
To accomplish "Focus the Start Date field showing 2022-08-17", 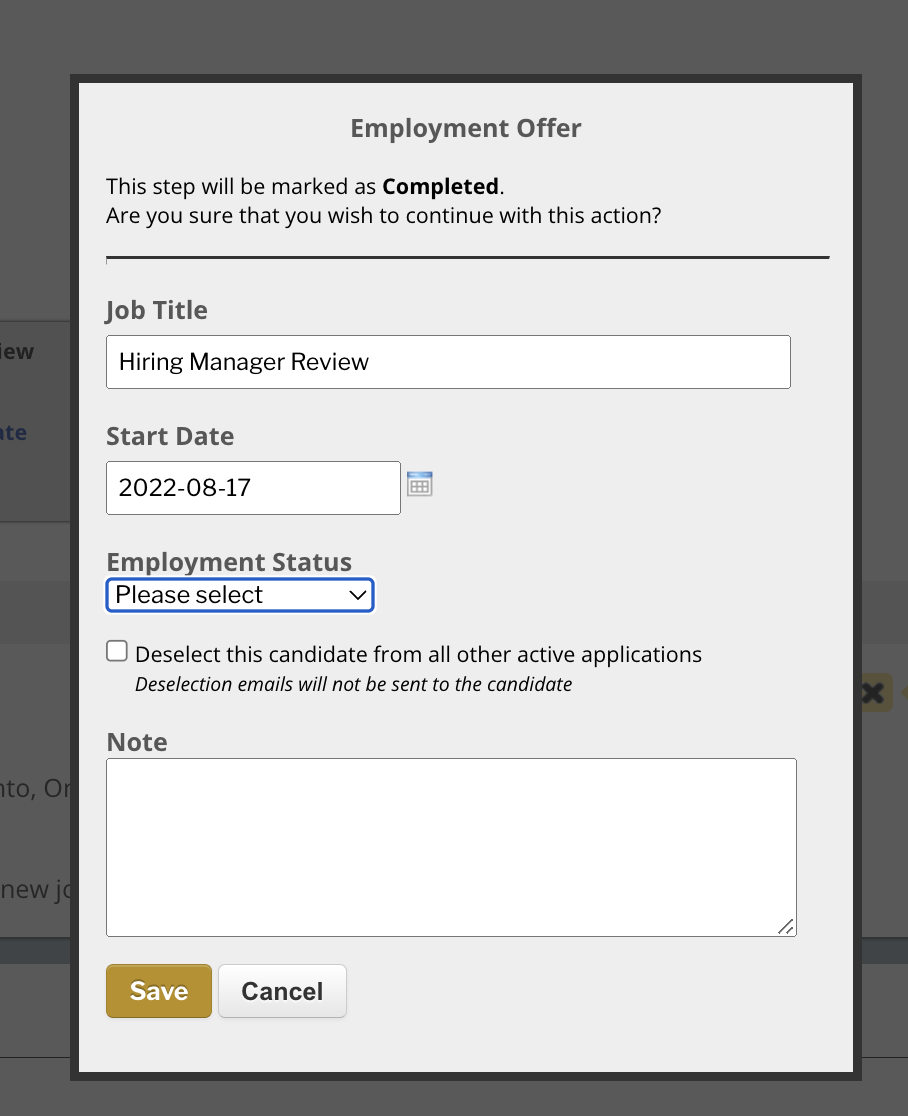I will coord(253,488).
